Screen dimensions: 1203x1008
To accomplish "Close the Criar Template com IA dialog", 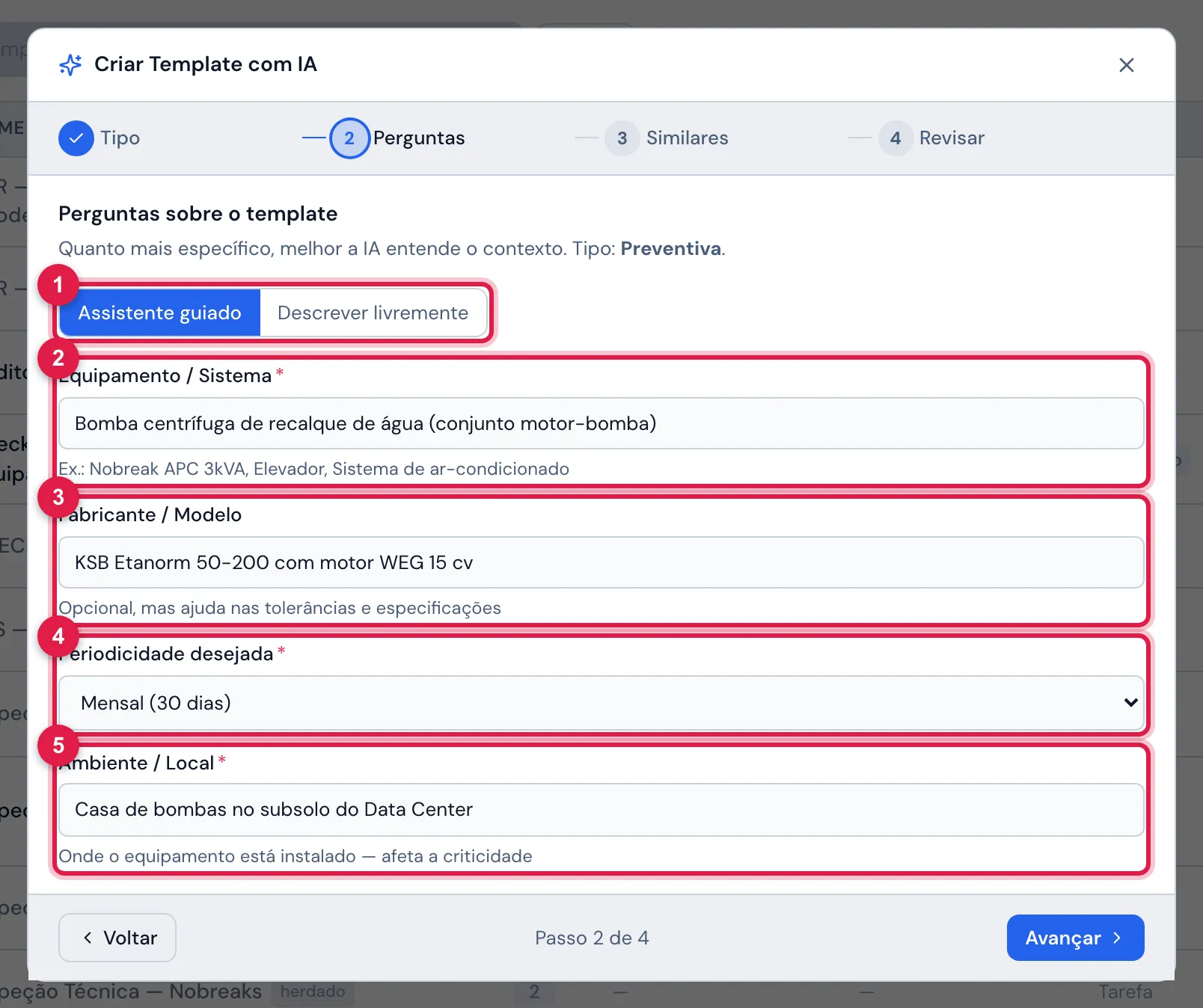I will coord(1126,65).
